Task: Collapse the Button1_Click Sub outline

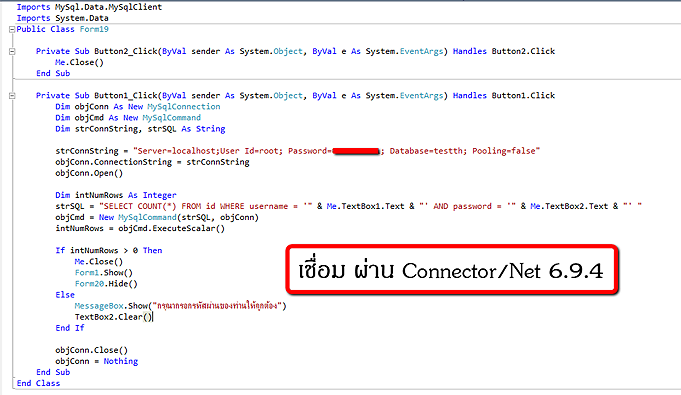Action: pos(12,96)
